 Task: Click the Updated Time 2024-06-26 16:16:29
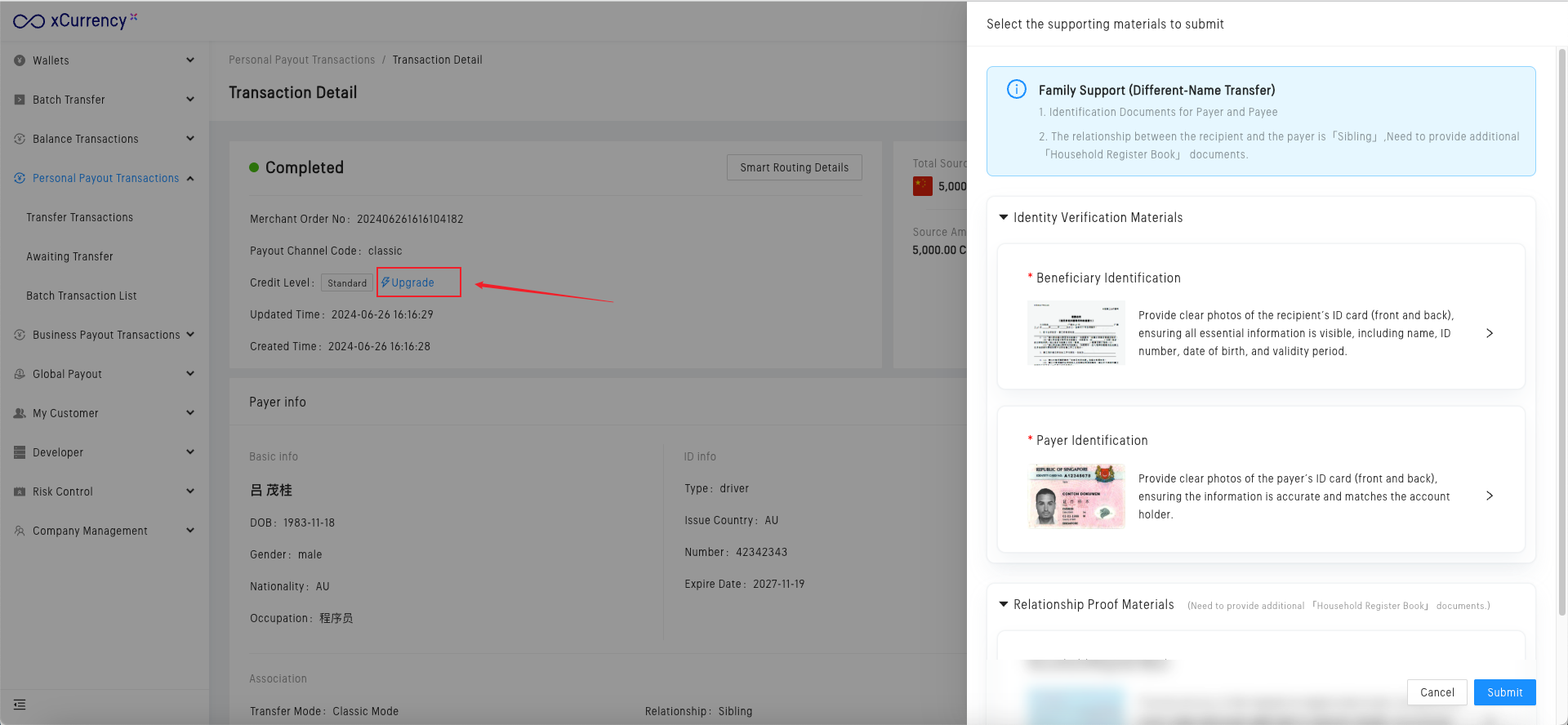tap(382, 314)
